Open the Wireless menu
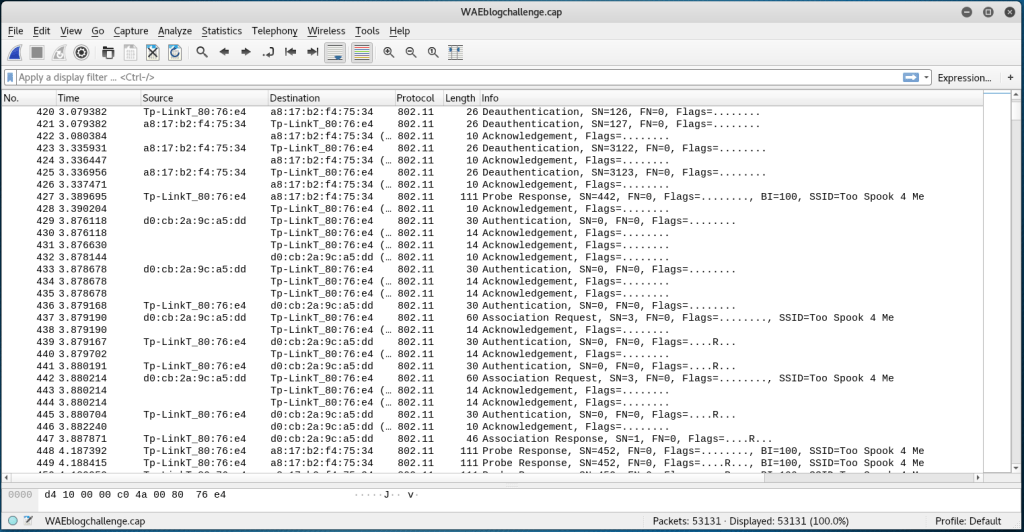1024x532 pixels. [326, 31]
